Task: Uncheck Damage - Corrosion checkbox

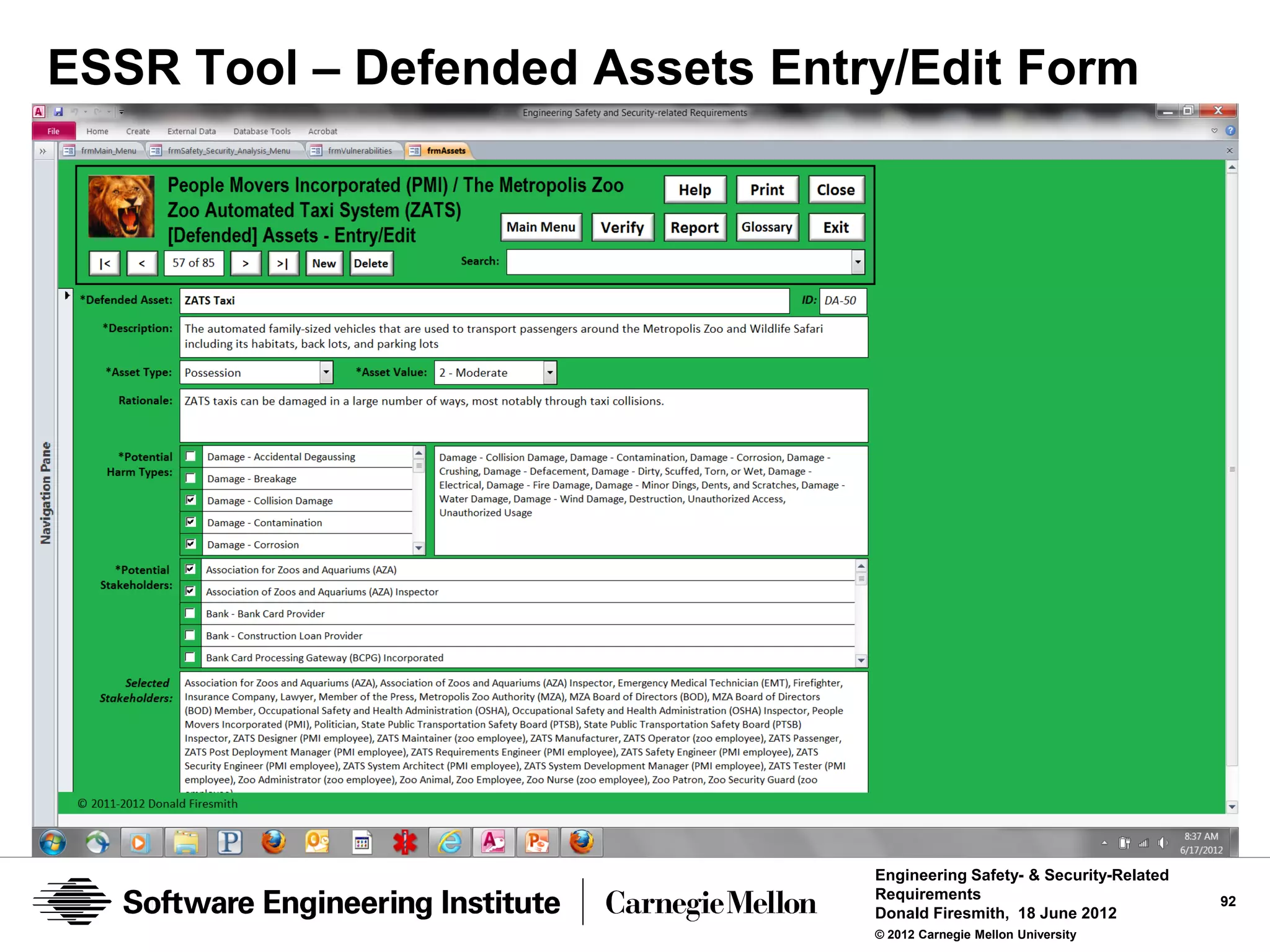Action: 191,544
